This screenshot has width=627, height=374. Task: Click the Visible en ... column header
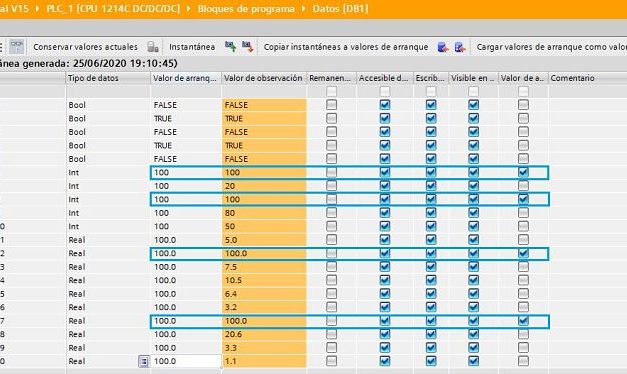click(473, 78)
